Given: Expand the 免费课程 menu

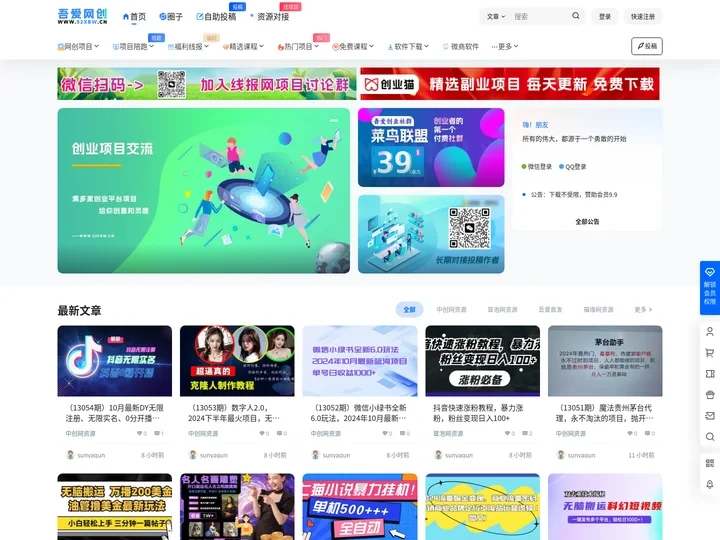Looking at the screenshot, I should coord(353,46).
